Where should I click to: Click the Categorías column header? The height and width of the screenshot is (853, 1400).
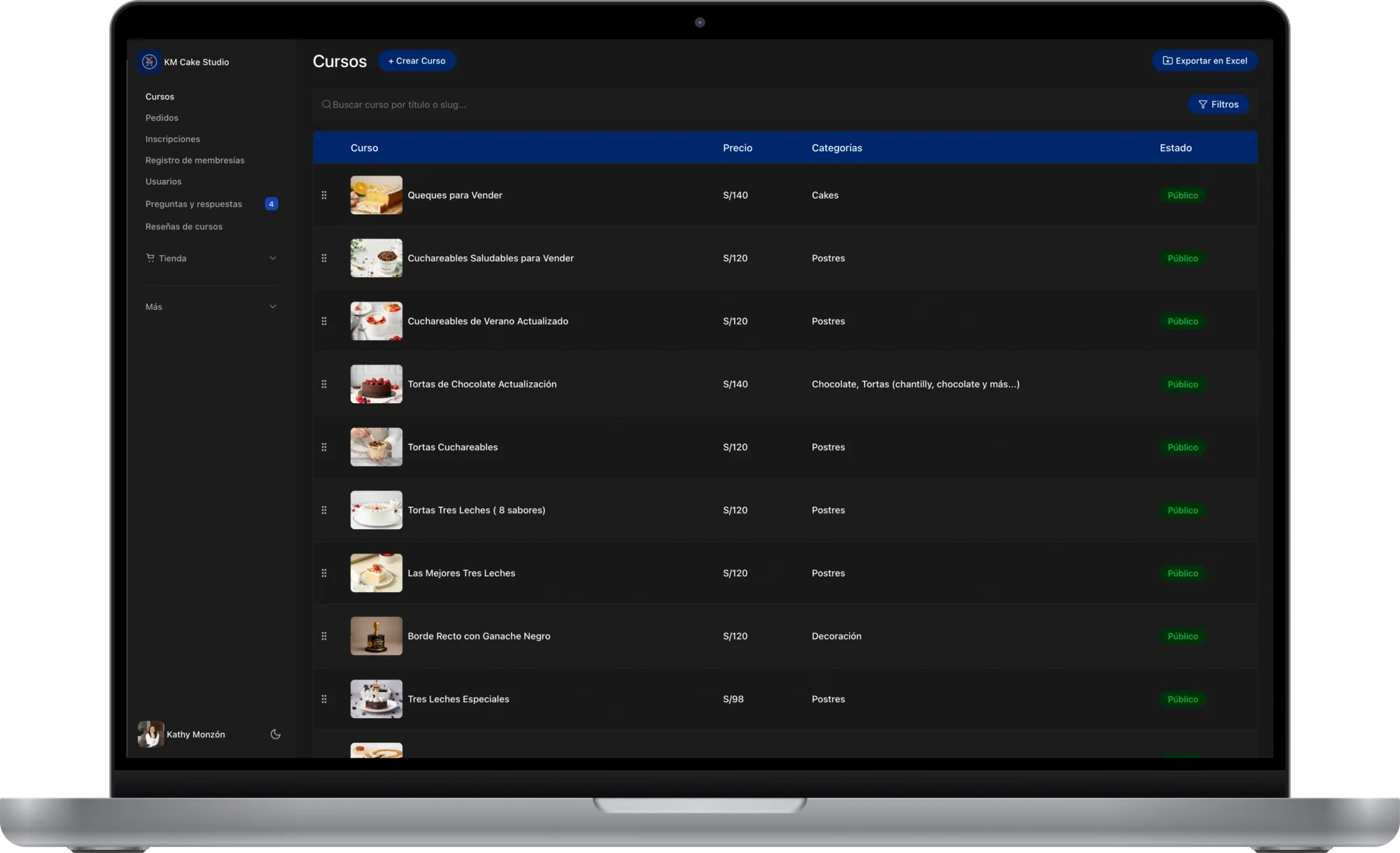click(x=836, y=148)
